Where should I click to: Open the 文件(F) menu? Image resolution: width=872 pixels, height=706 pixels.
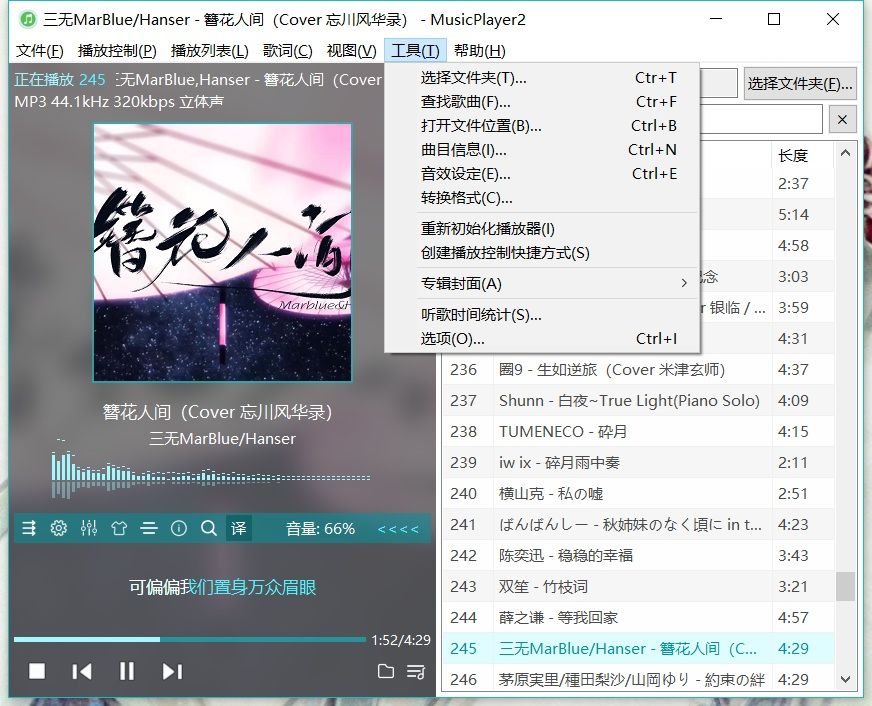pos(39,51)
